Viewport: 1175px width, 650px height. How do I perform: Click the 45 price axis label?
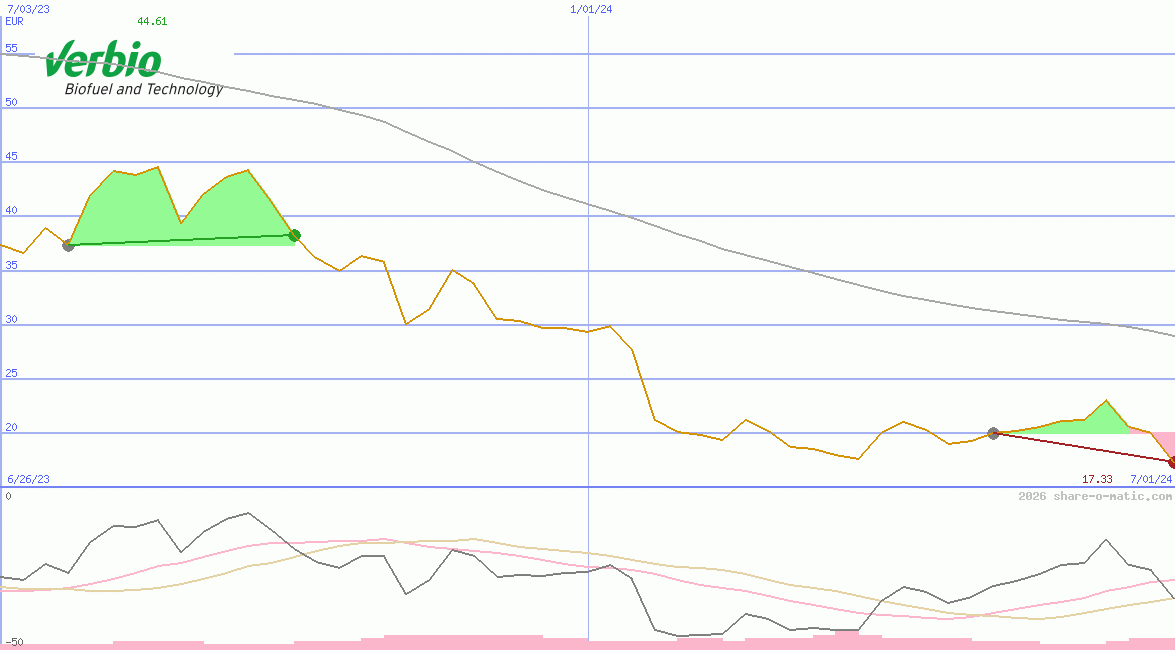[x=11, y=156]
